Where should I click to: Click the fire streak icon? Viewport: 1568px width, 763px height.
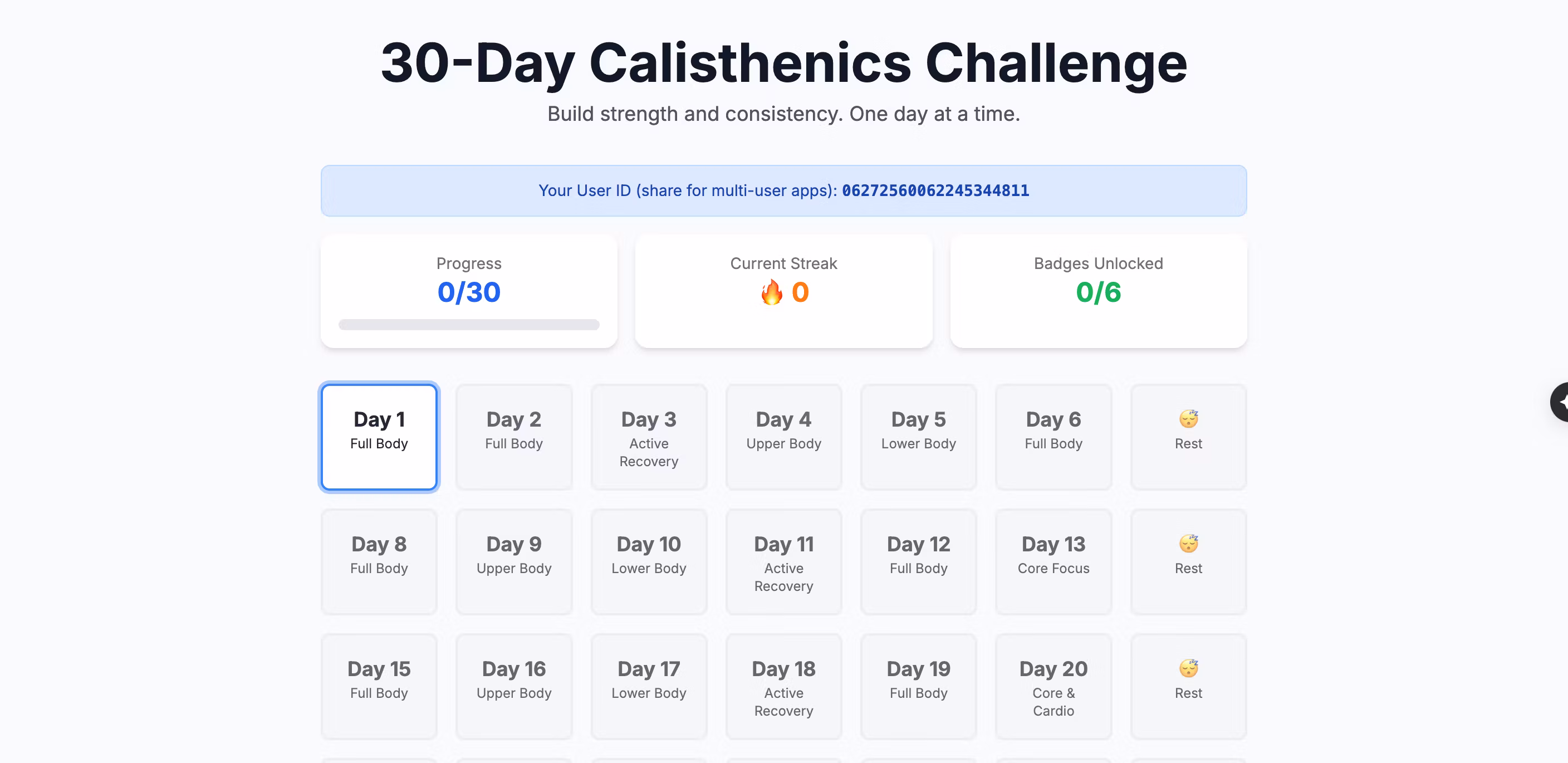[x=771, y=292]
